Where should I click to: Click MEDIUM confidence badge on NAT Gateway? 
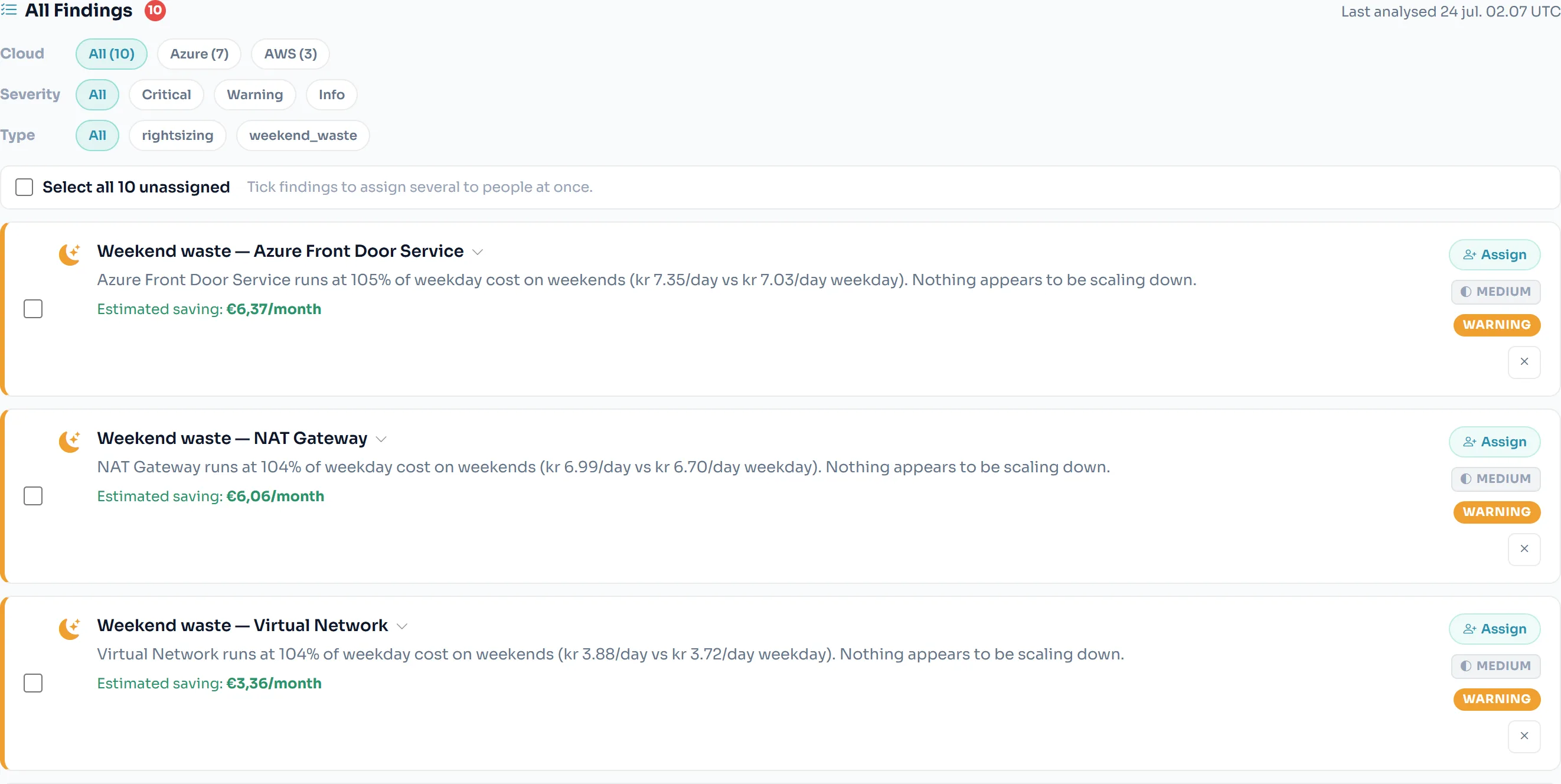click(1495, 479)
